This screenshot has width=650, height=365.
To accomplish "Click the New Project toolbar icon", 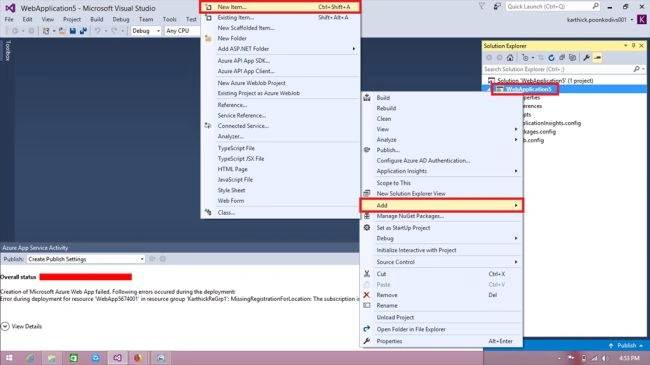I will [x=46, y=31].
